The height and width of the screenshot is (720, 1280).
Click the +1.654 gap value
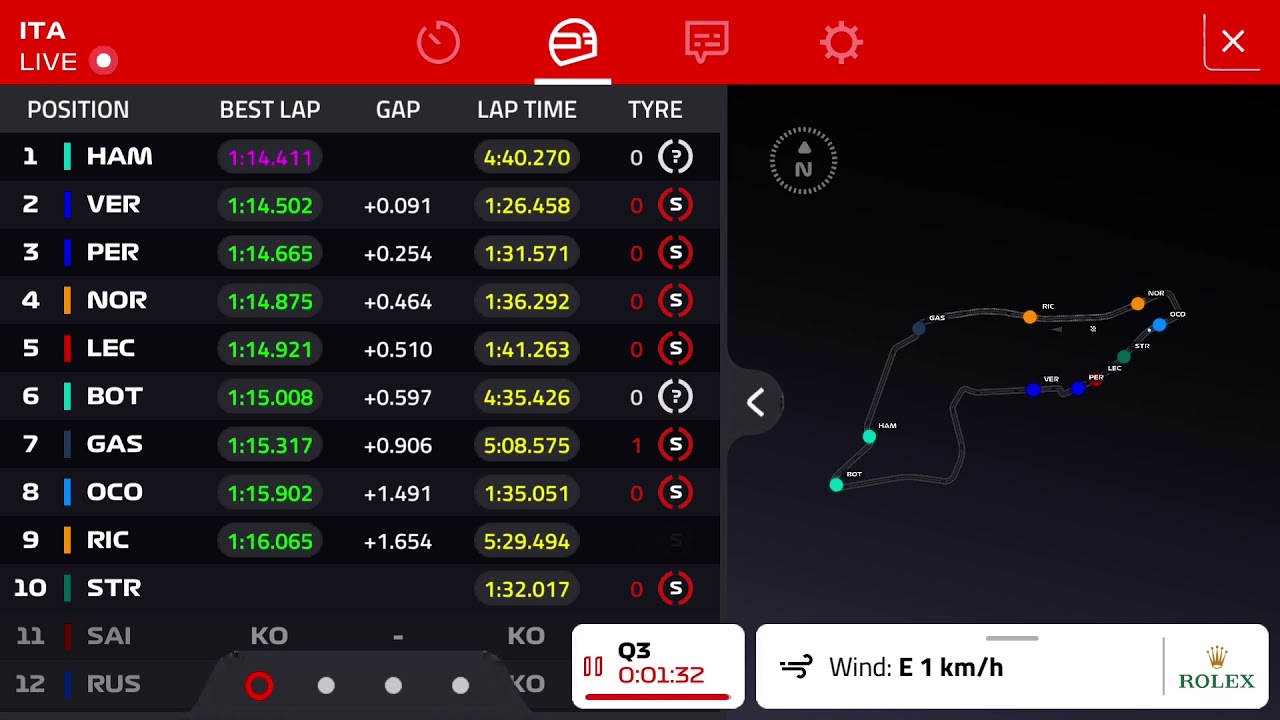point(398,542)
